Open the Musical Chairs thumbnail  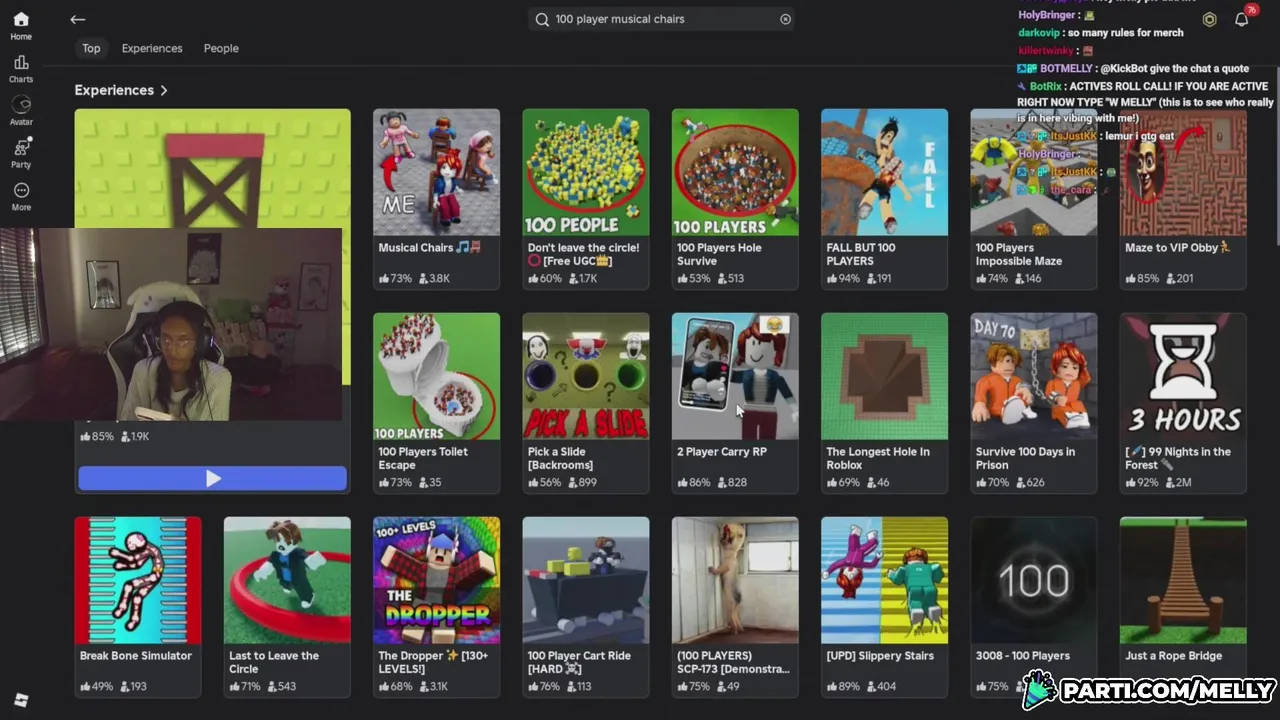(436, 172)
